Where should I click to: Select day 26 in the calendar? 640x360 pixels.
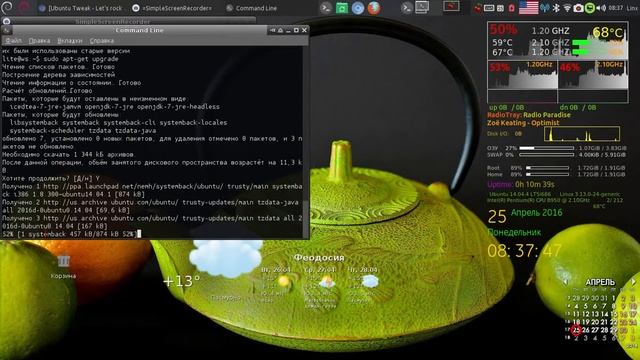tap(586, 330)
